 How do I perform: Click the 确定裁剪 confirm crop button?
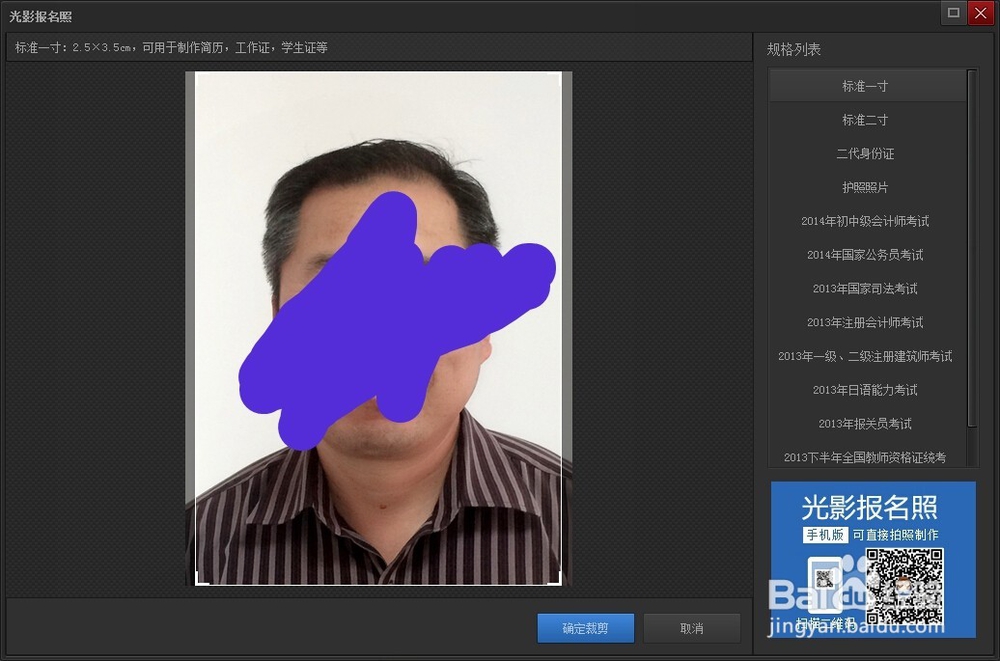tap(585, 628)
